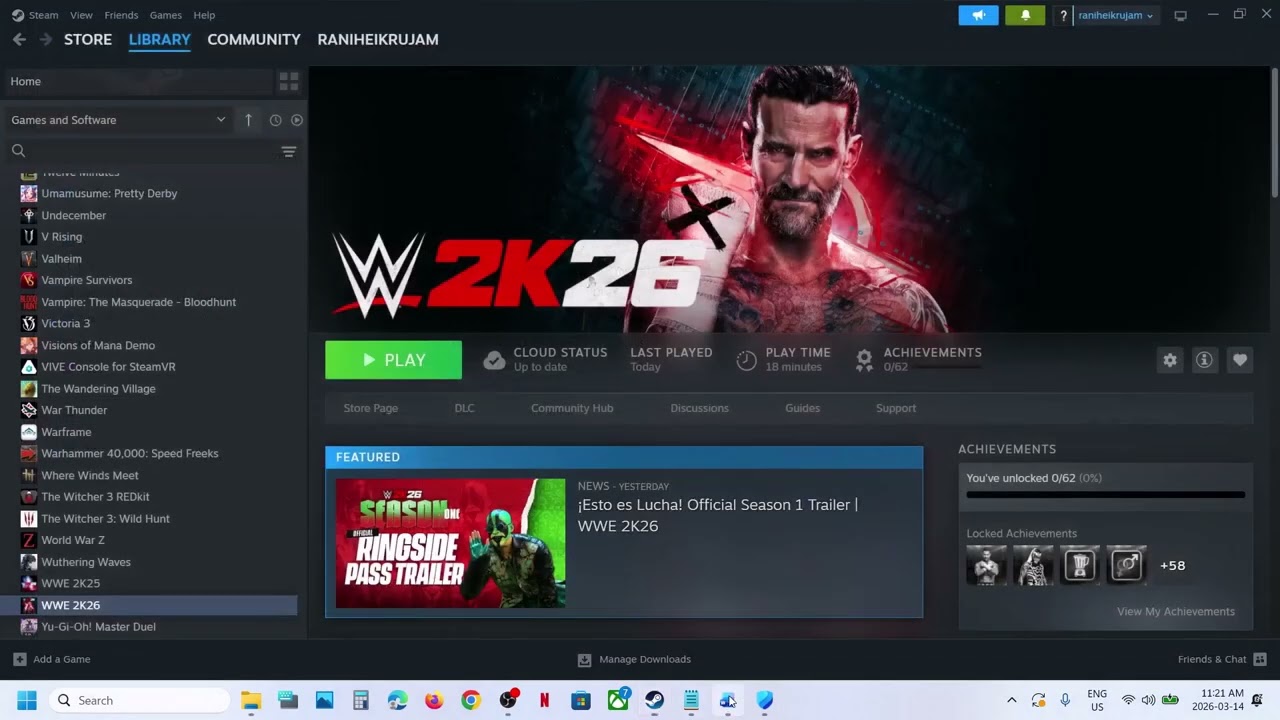
Task: Open advanced filter options icon
Action: click(288, 151)
